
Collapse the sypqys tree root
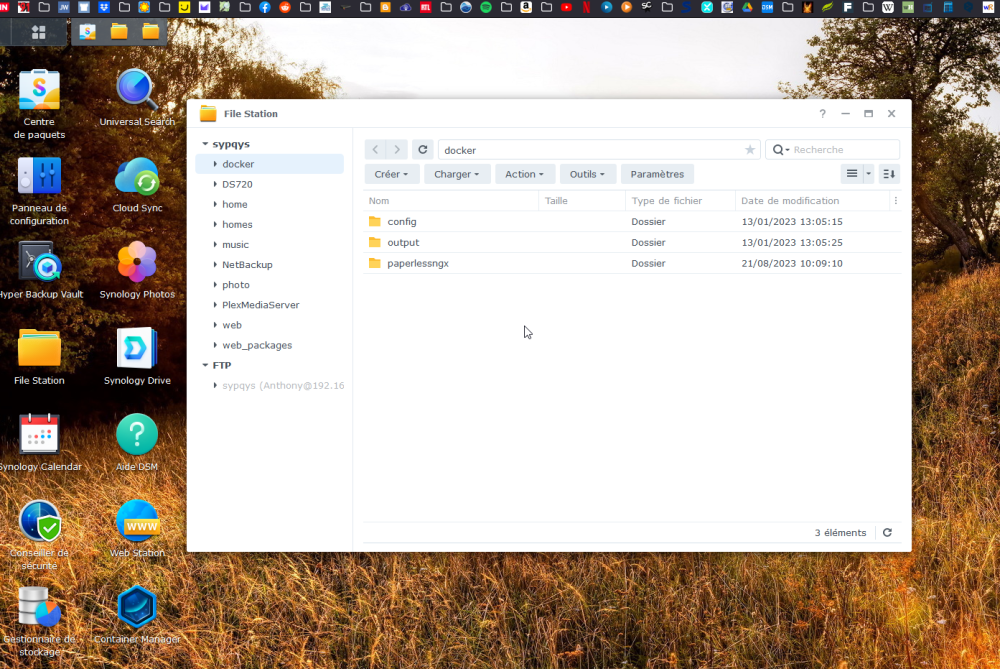pyautogui.click(x=205, y=144)
